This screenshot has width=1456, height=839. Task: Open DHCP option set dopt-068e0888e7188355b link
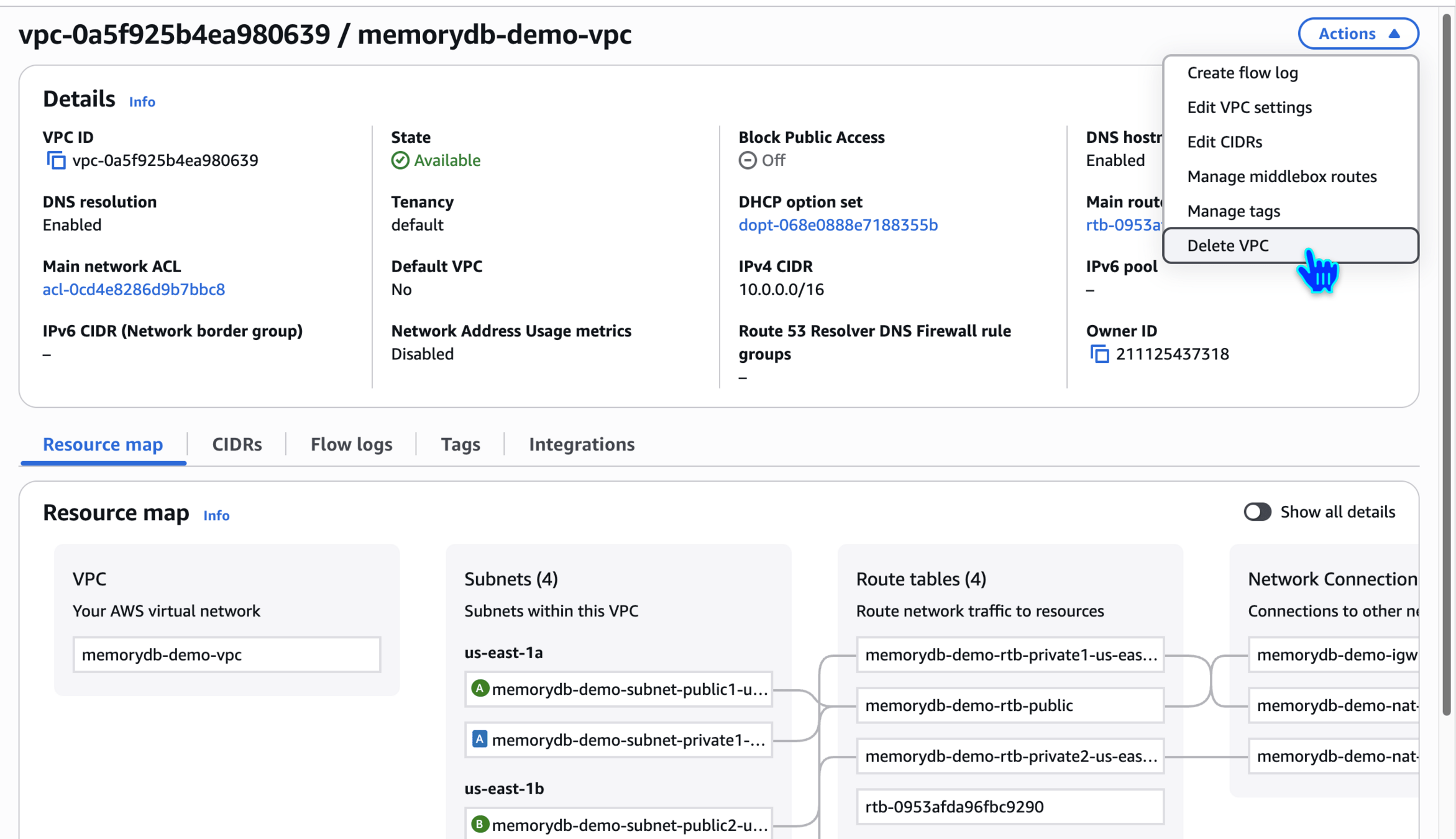click(x=838, y=225)
